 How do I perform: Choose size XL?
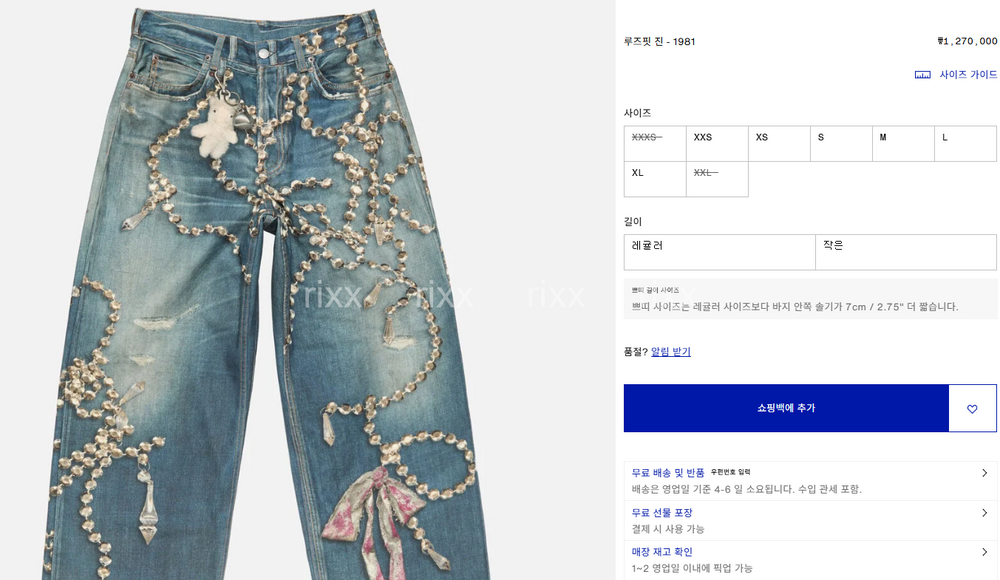[x=655, y=179]
